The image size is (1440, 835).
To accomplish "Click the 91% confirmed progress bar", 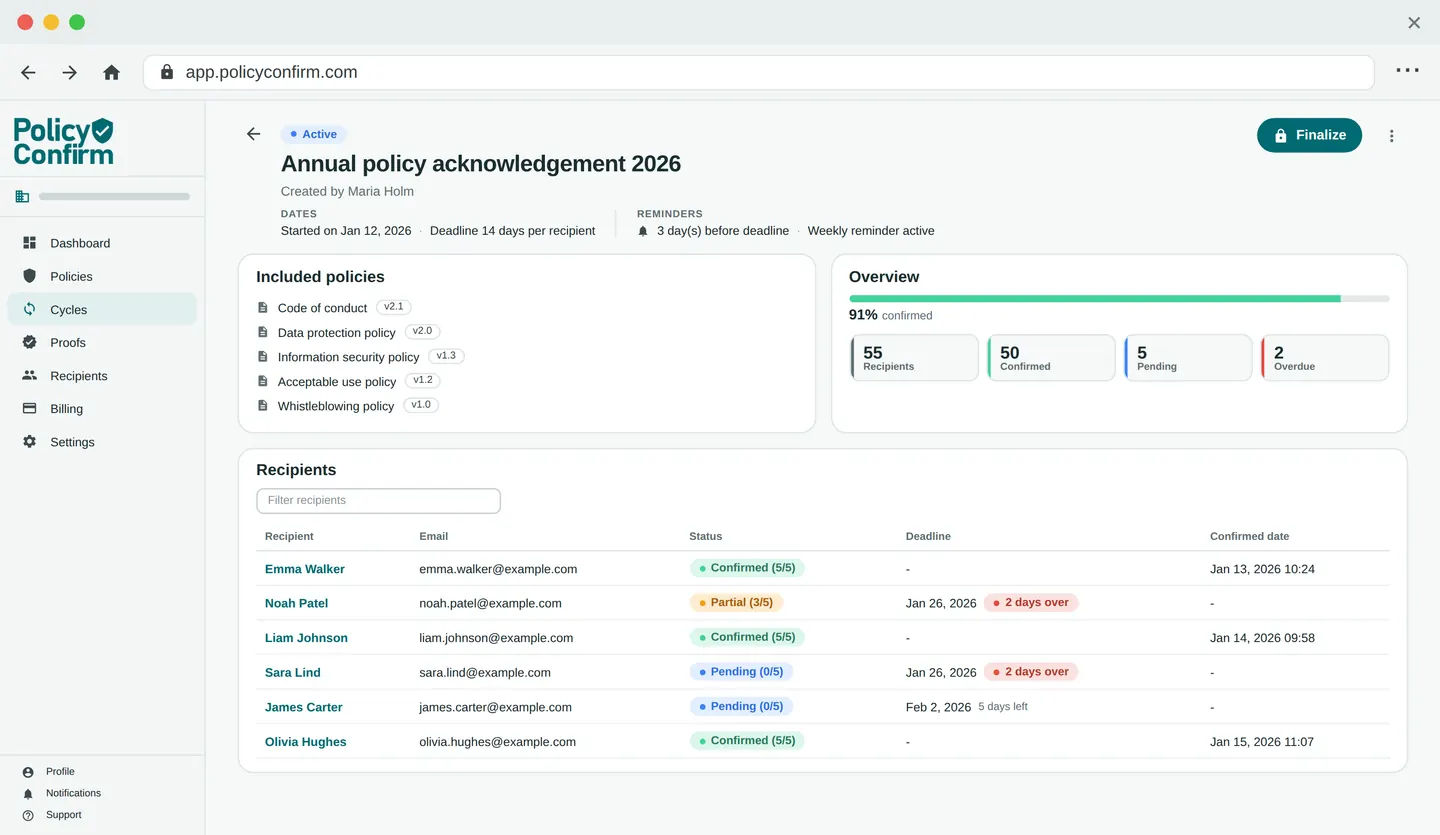I will 1119,298.
